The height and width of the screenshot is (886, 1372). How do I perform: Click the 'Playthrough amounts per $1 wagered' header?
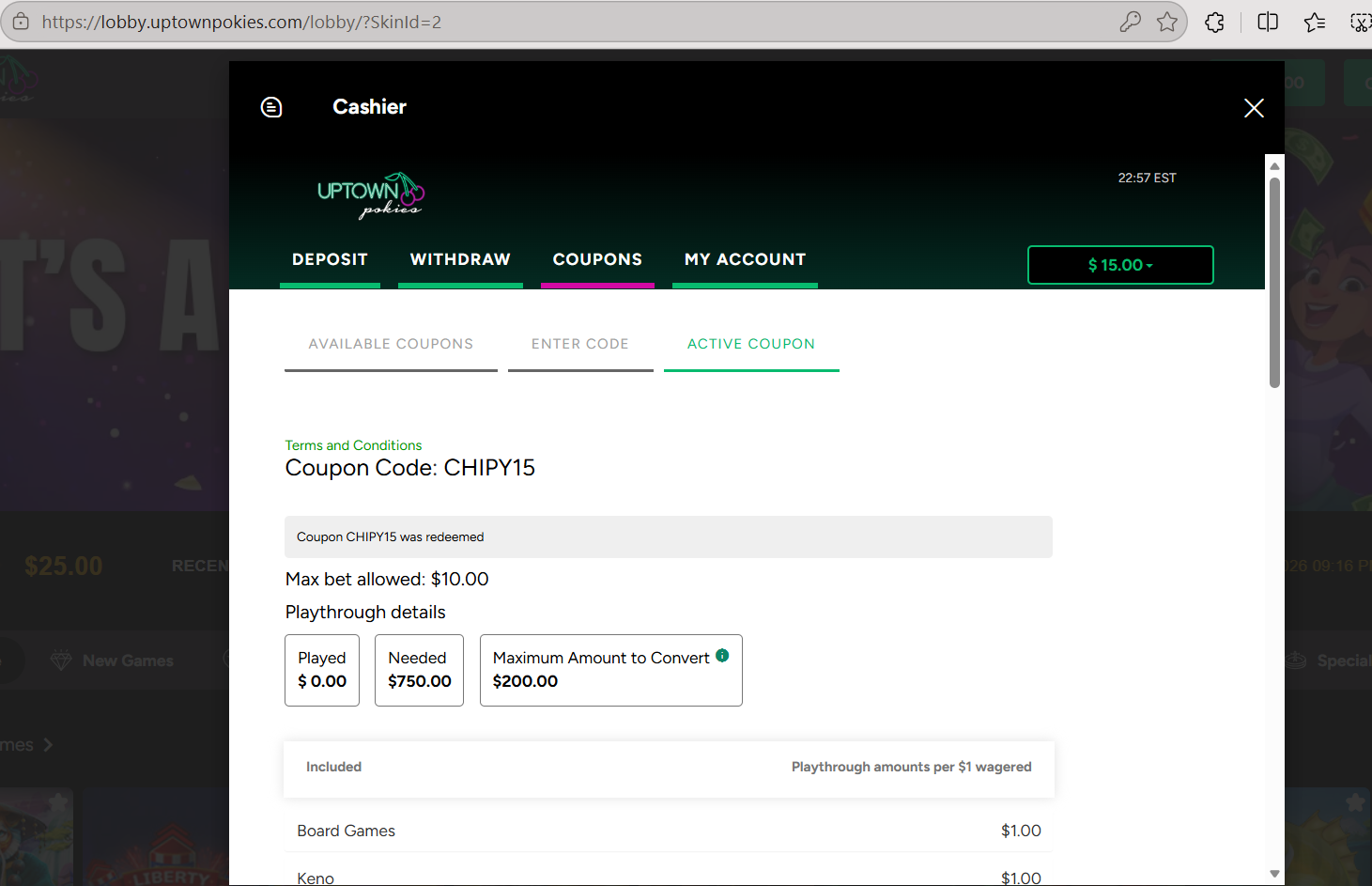tap(911, 767)
